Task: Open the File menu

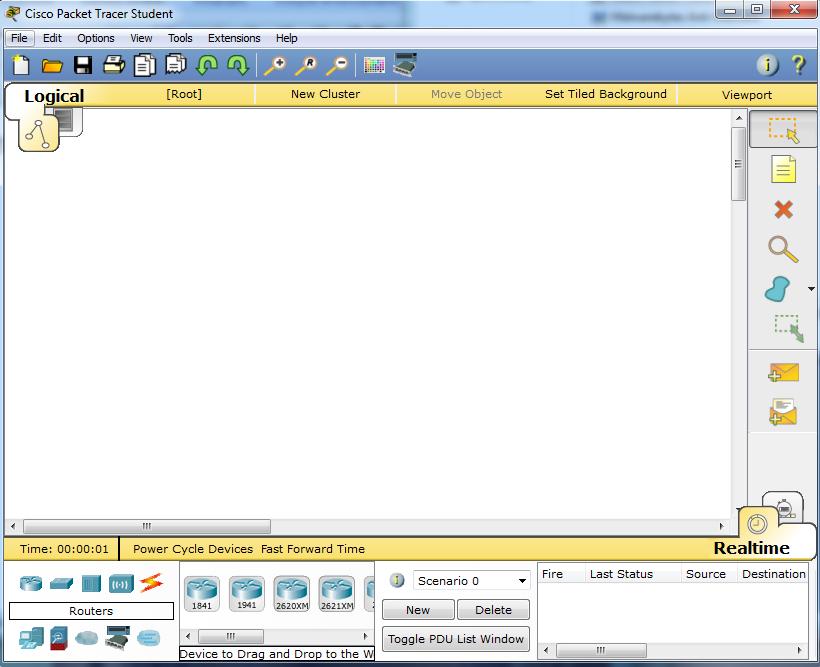Action: coord(19,38)
